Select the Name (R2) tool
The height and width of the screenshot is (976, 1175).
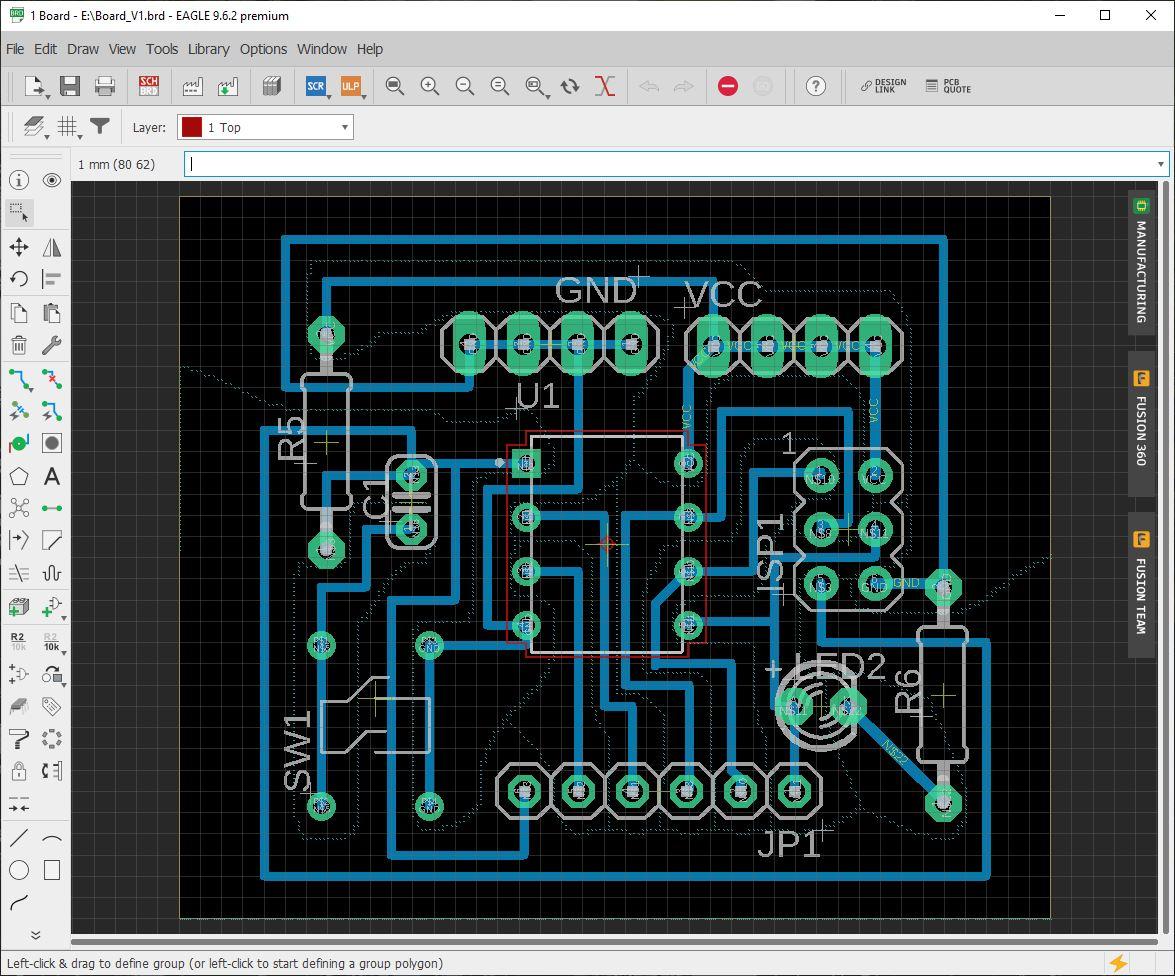tap(19, 641)
